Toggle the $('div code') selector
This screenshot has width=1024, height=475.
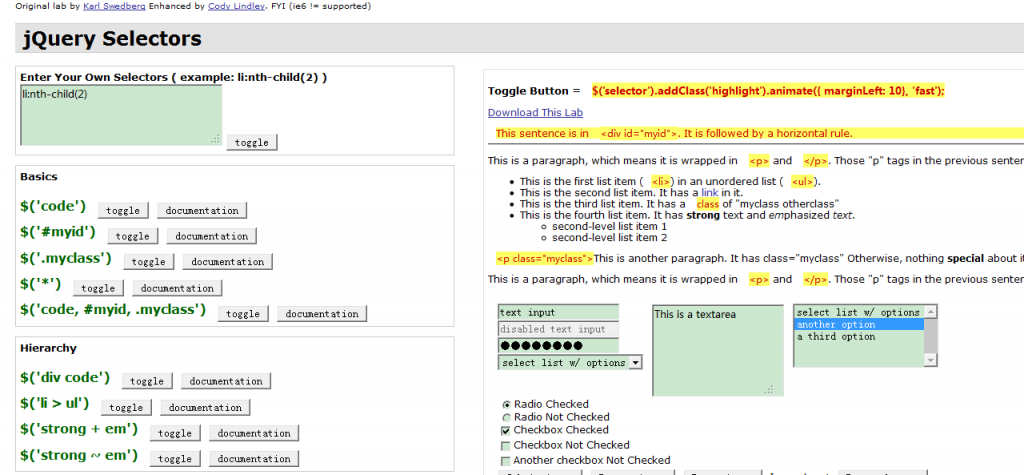click(x=148, y=381)
